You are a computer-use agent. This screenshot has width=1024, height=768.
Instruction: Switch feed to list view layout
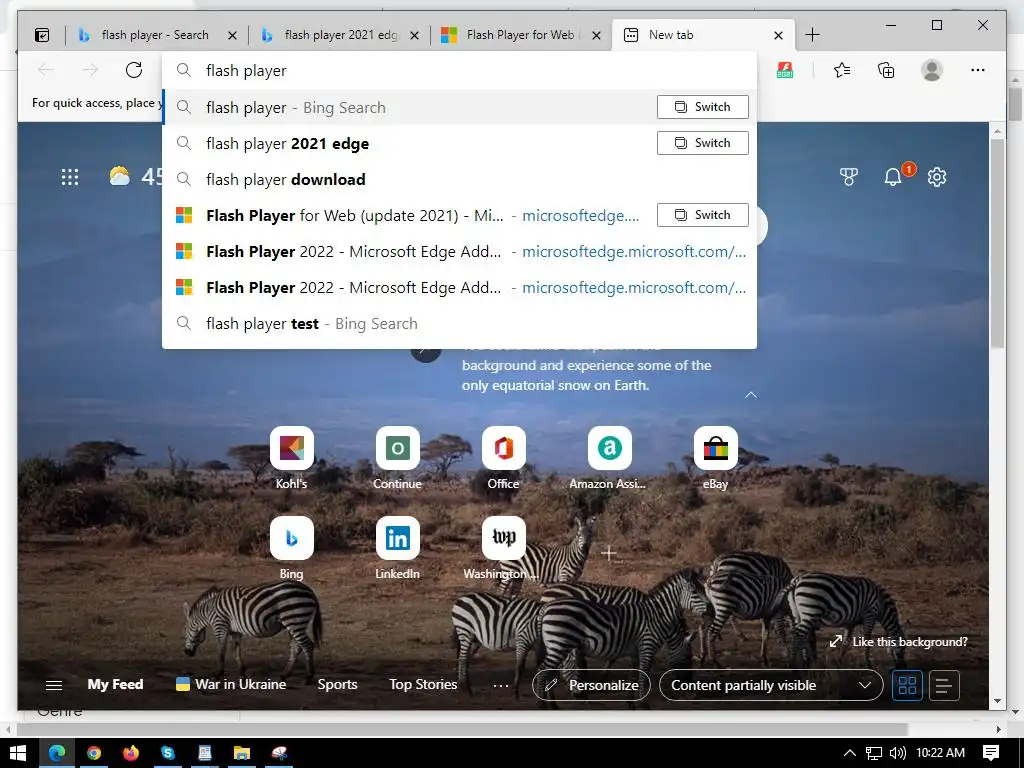(944, 686)
